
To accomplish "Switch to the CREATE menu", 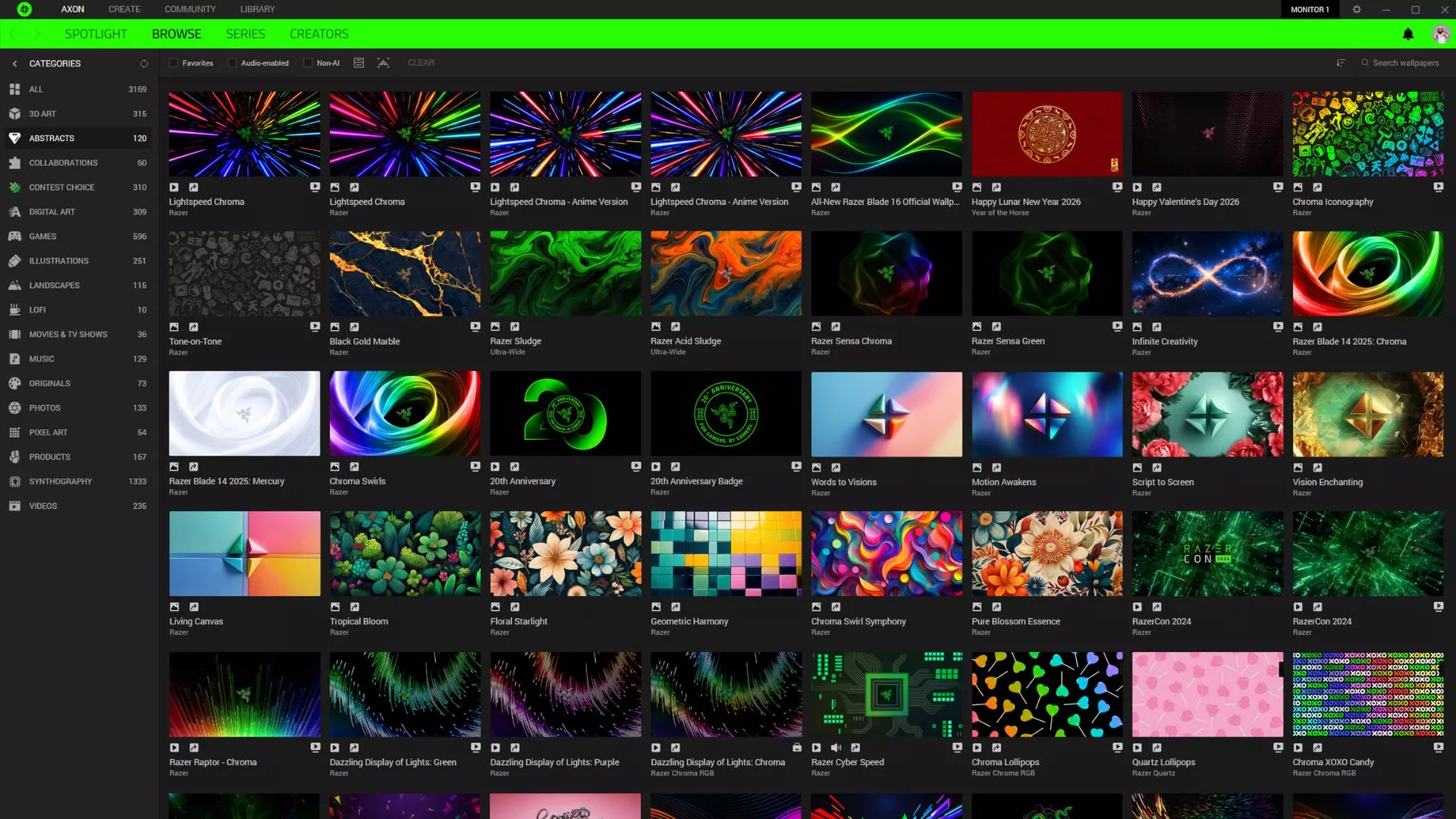I will pos(124,9).
